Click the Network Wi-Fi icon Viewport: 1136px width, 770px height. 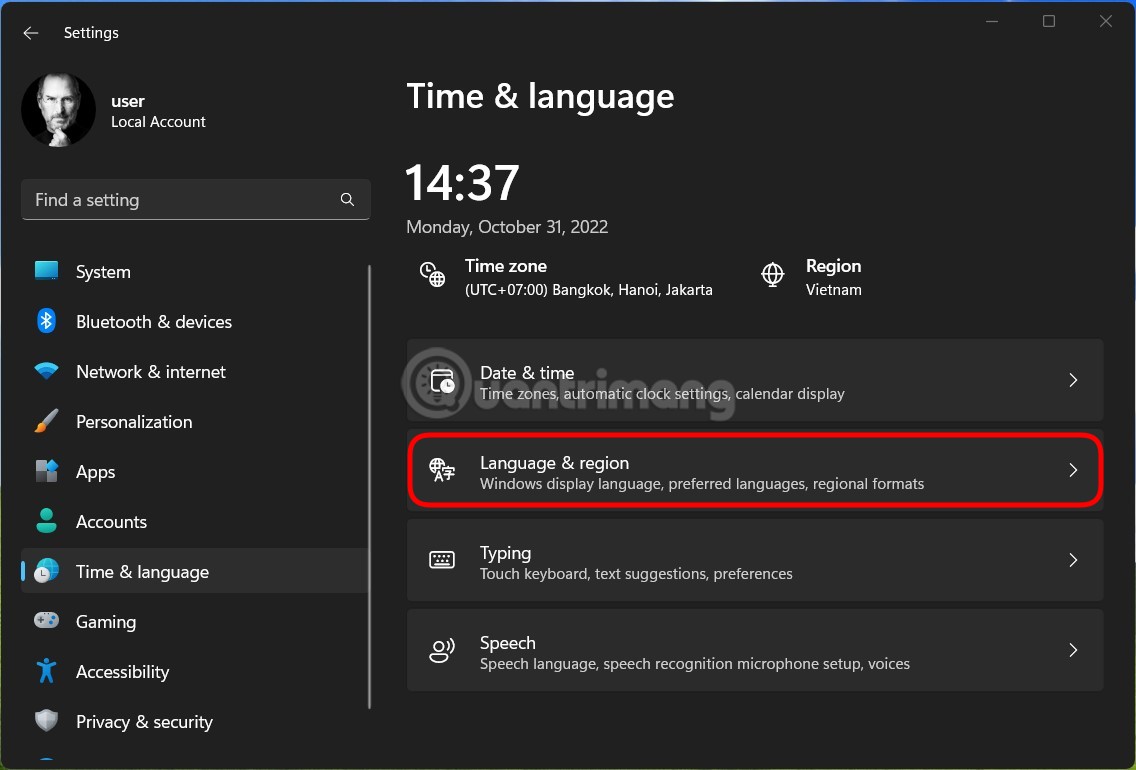(46, 372)
